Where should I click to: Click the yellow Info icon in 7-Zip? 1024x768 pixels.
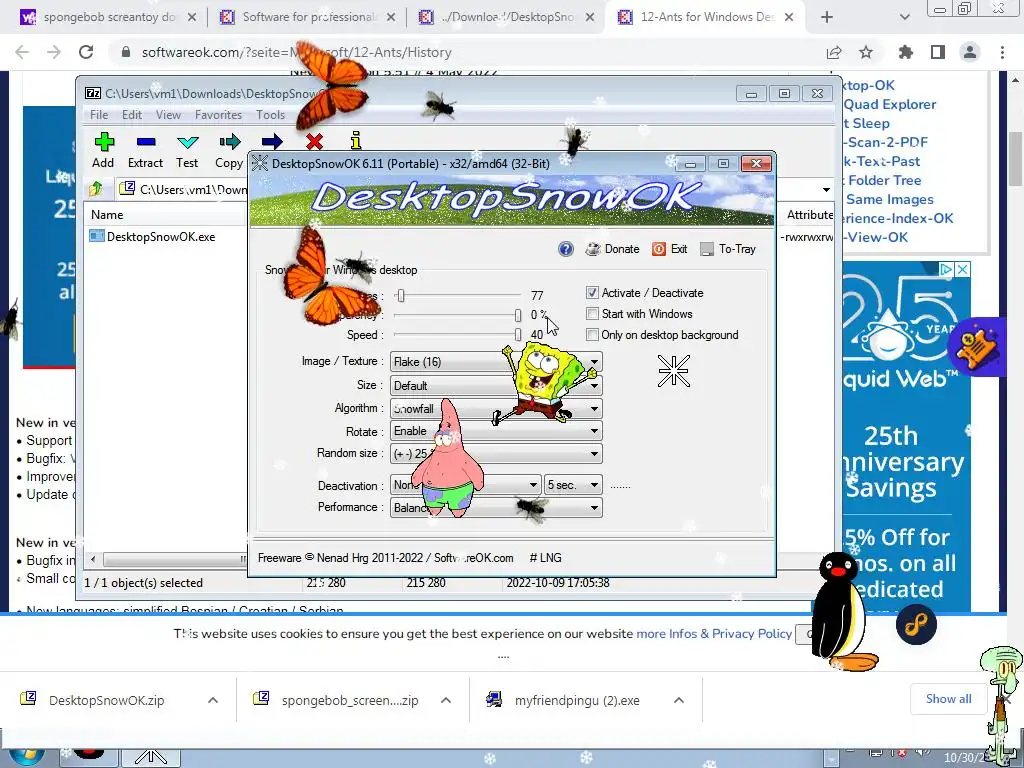(x=356, y=140)
